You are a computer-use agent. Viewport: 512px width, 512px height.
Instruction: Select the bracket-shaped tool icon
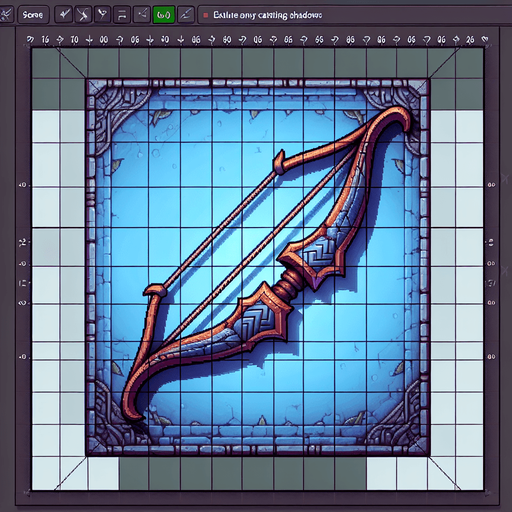pyautogui.click(x=122, y=15)
